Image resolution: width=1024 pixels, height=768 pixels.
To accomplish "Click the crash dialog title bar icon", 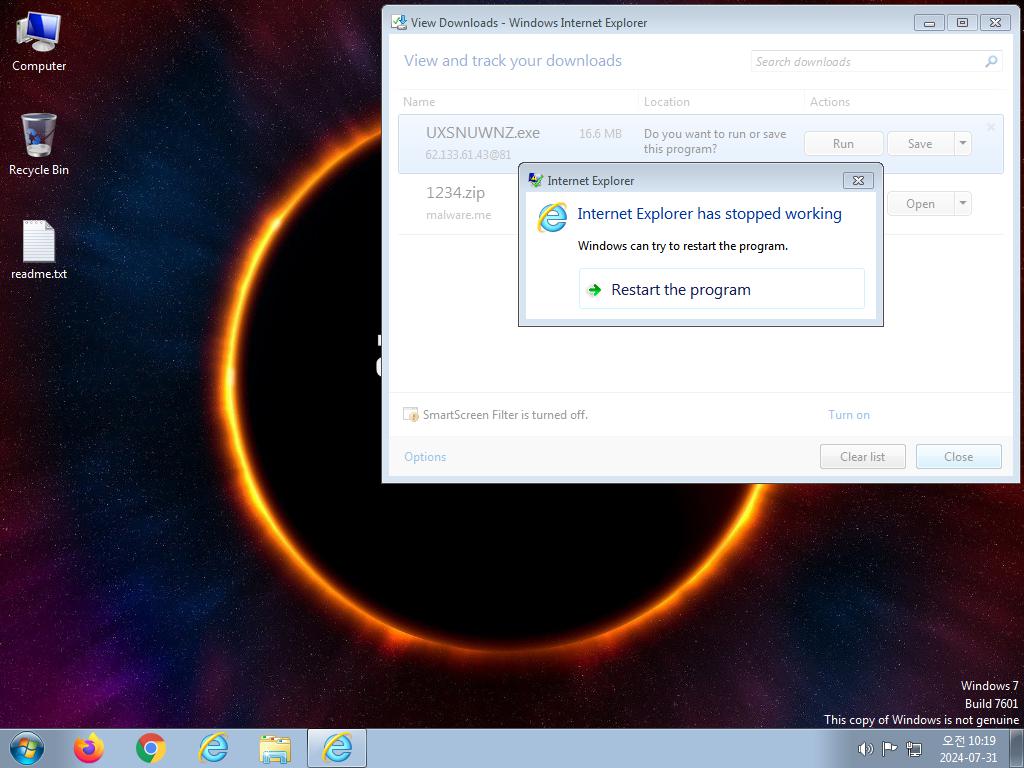I will click(x=536, y=180).
